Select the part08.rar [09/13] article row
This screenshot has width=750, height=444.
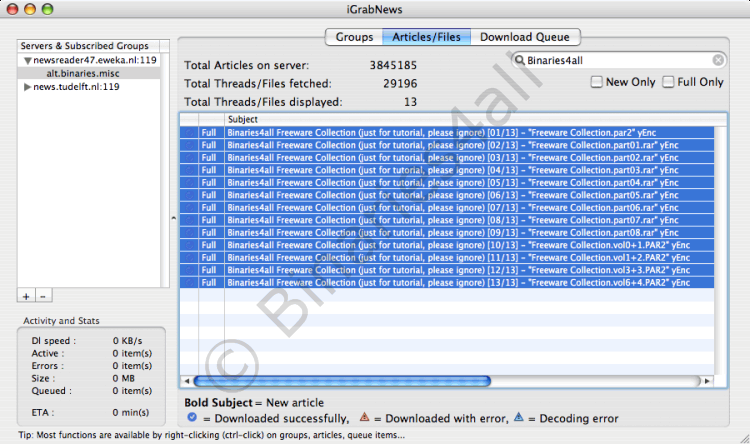[x=447, y=233]
